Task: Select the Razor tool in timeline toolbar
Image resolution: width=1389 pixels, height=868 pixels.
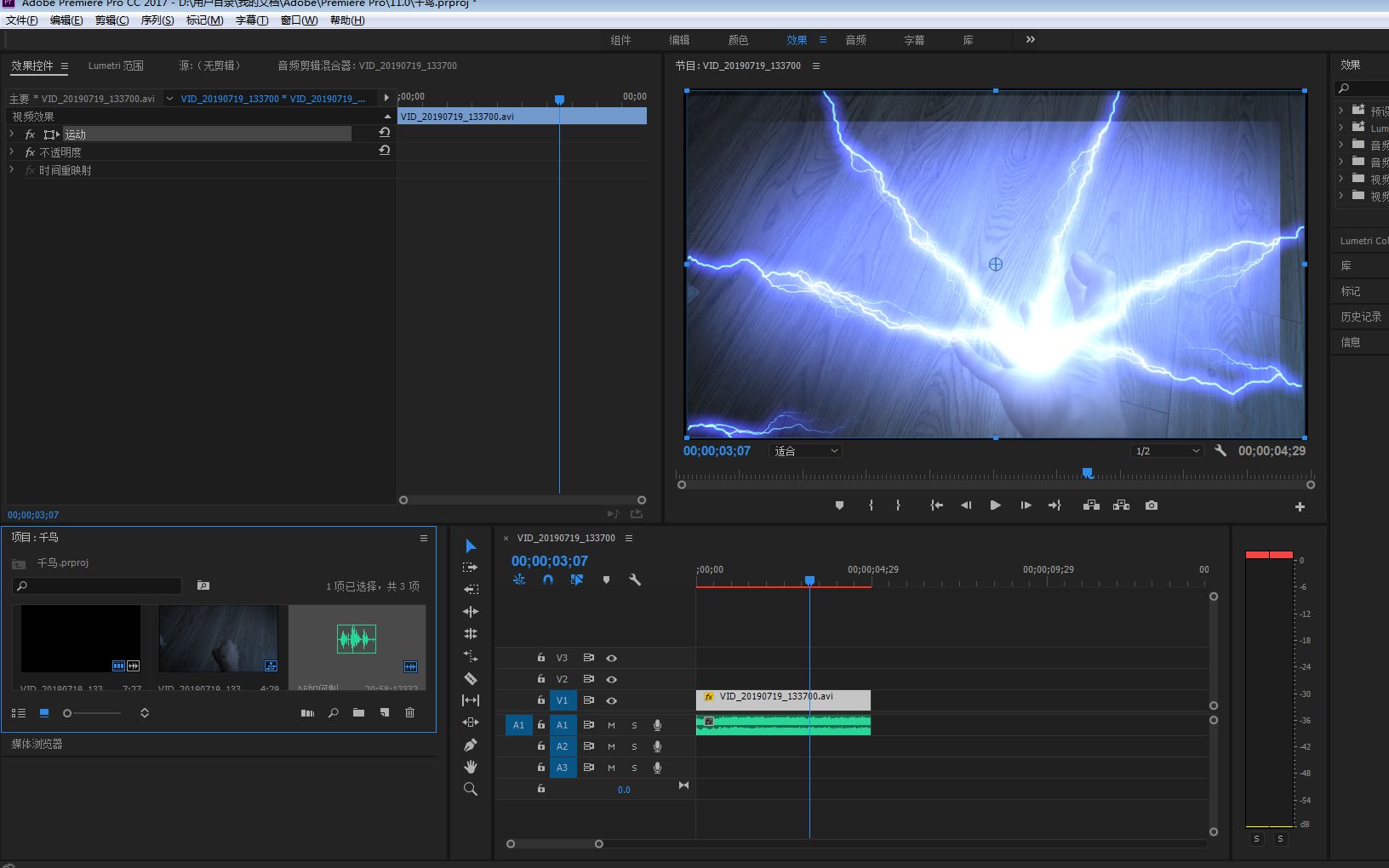Action: [x=470, y=678]
